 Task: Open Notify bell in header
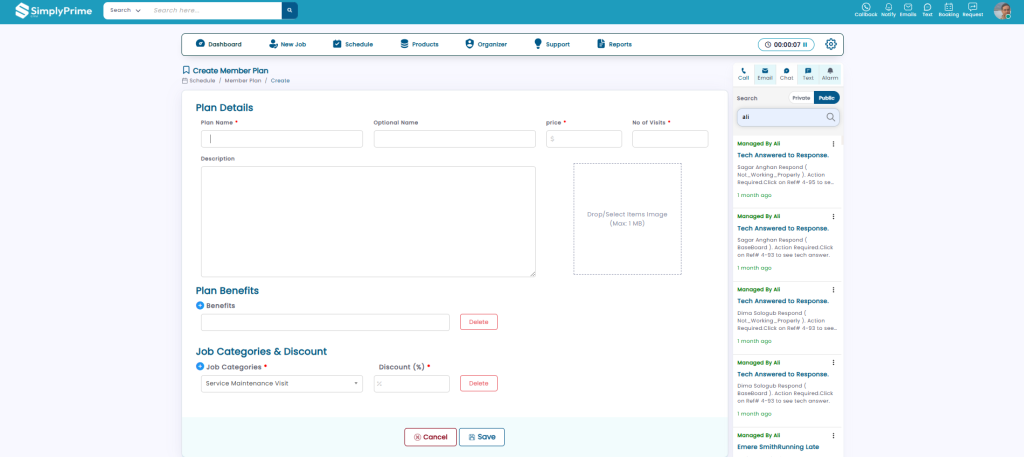888,10
